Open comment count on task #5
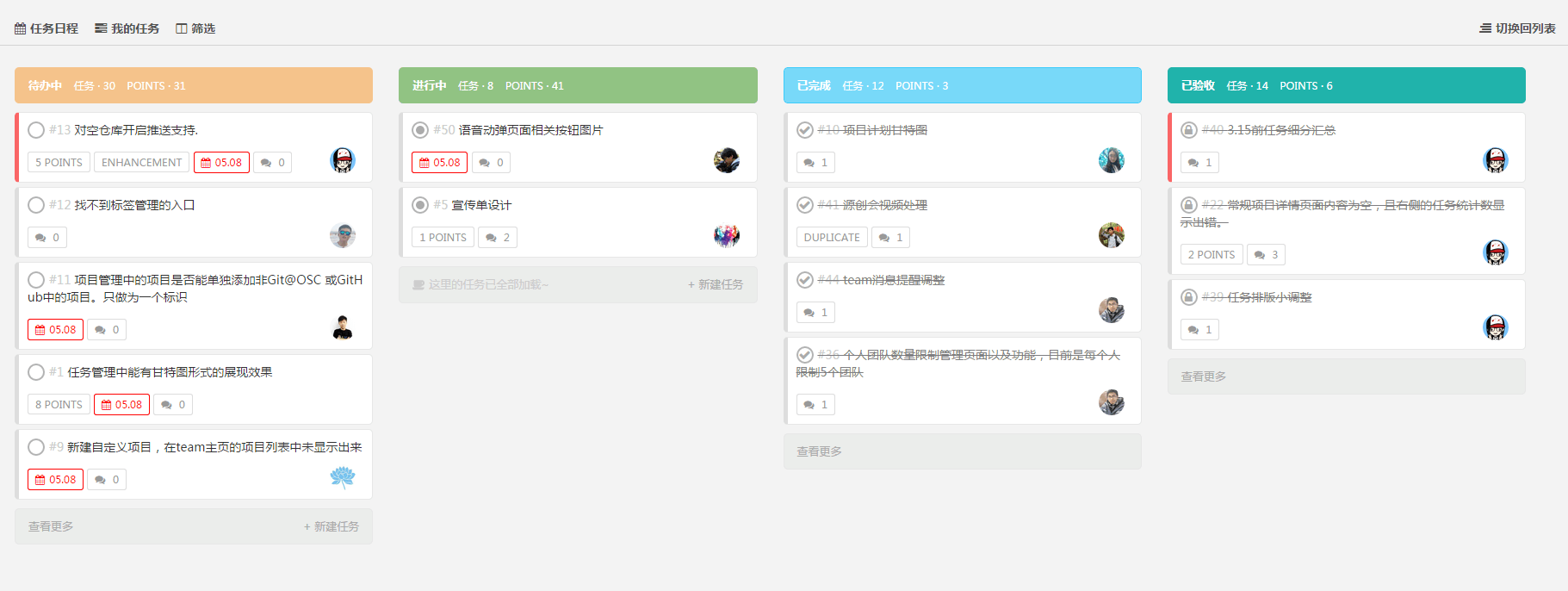Viewport: 1568px width, 591px height. coord(498,238)
